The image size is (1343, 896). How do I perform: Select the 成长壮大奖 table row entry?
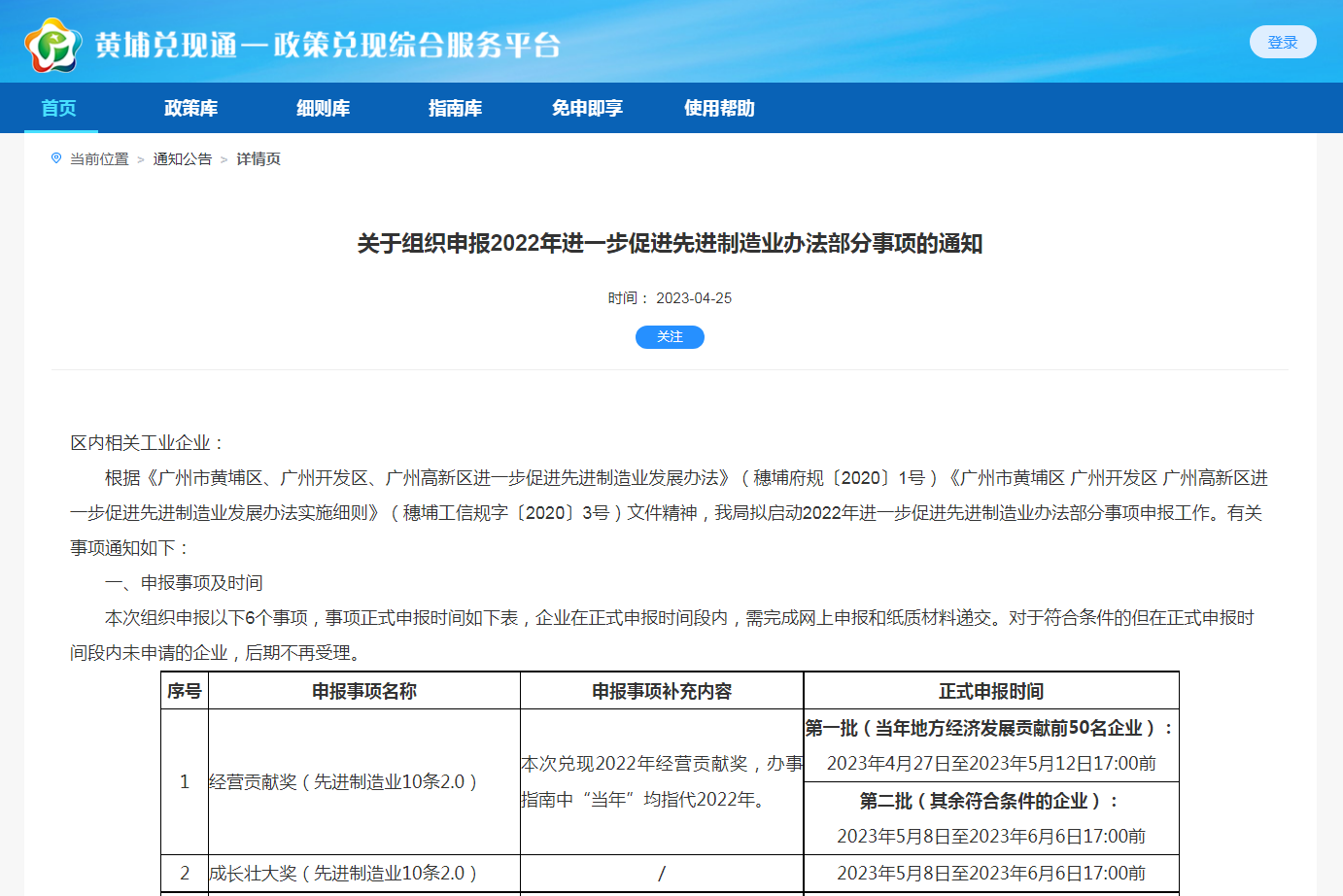tap(343, 874)
